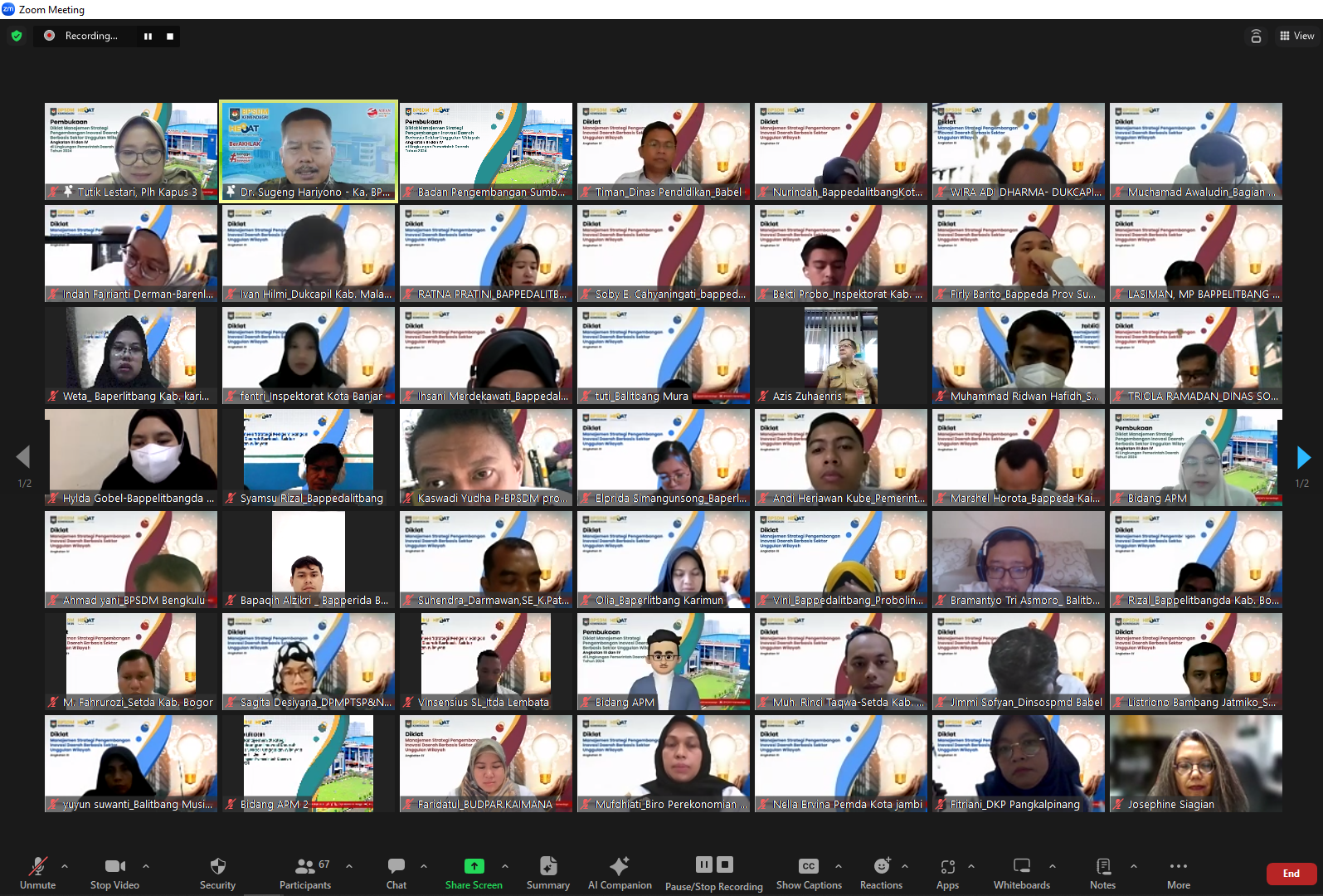
Task: Click muted mic icon on Azis Zuhaenris tile
Action: coord(763,396)
